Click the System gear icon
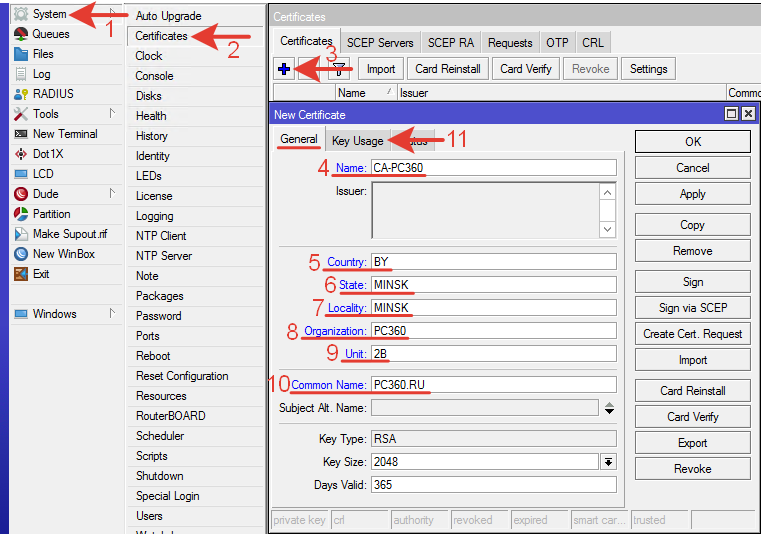Viewport: 761px width, 534px height. pyautogui.click(x=21, y=14)
